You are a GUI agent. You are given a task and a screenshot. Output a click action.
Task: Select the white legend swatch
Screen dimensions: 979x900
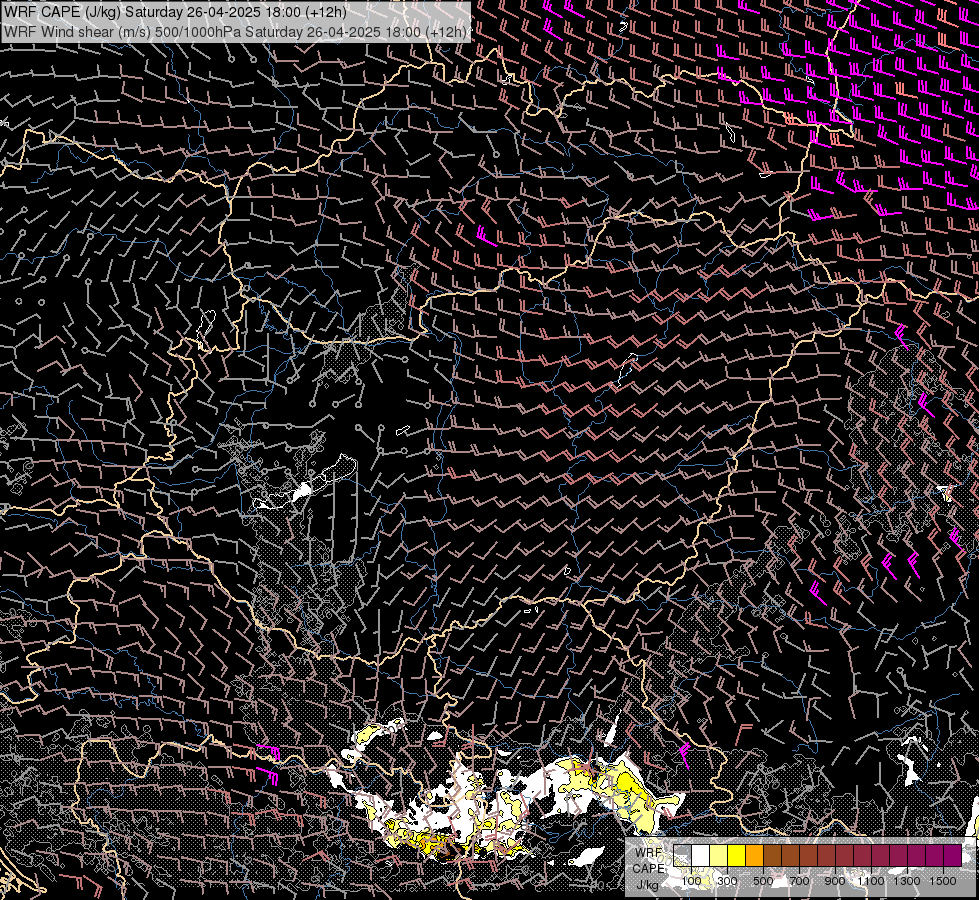[x=701, y=855]
